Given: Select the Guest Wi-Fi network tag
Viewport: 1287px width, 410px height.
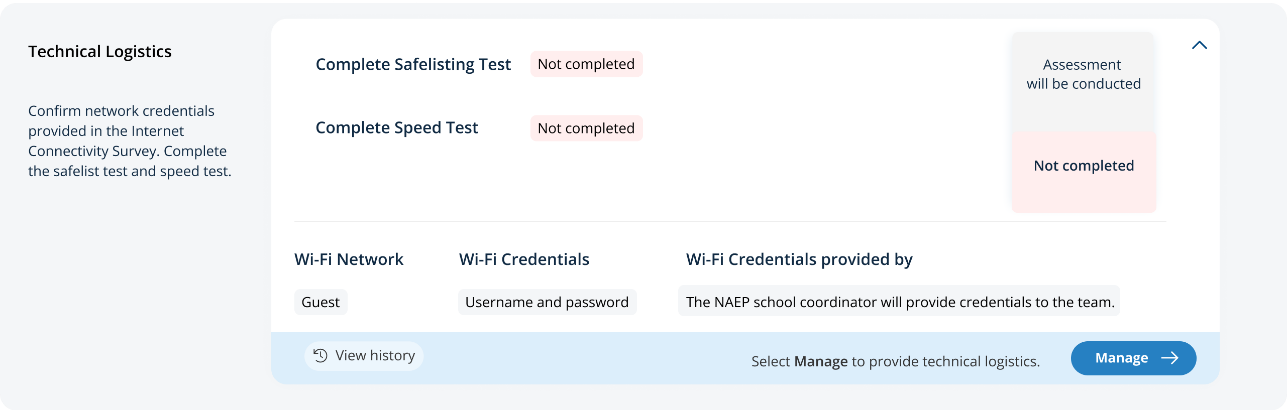Looking at the screenshot, I should [x=321, y=302].
